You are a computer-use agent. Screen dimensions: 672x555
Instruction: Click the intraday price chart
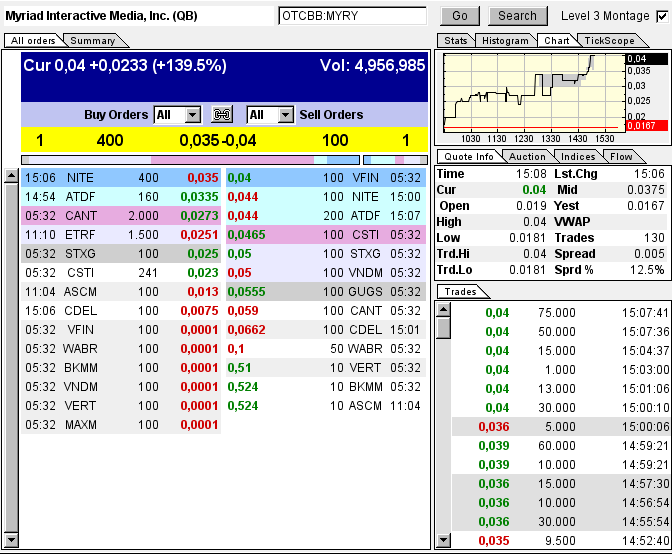pos(534,93)
